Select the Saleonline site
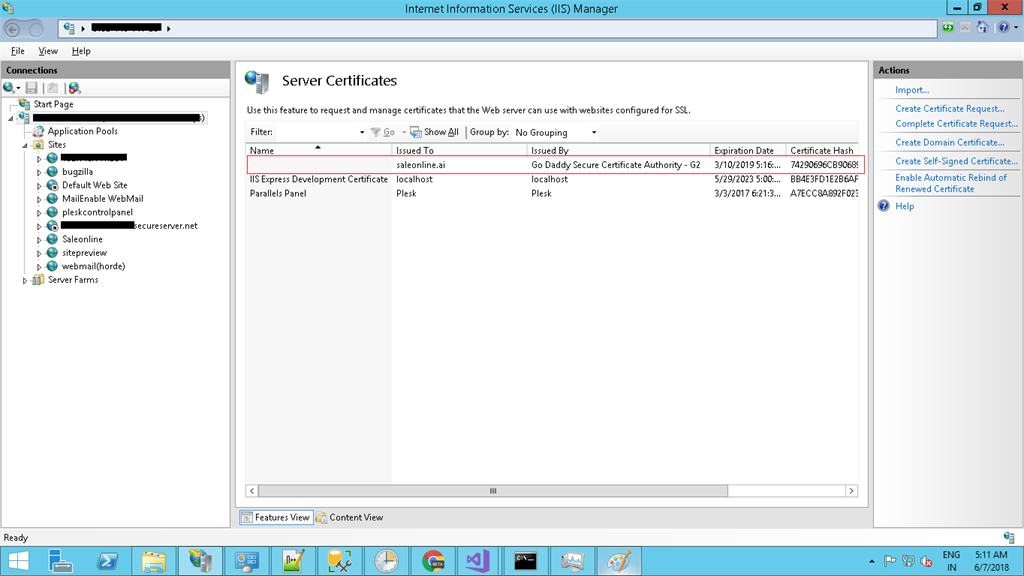The image size is (1024, 576). 82,239
